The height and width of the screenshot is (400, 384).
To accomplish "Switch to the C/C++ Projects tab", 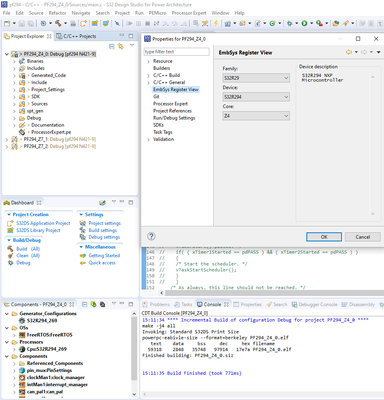I will coord(76,36).
